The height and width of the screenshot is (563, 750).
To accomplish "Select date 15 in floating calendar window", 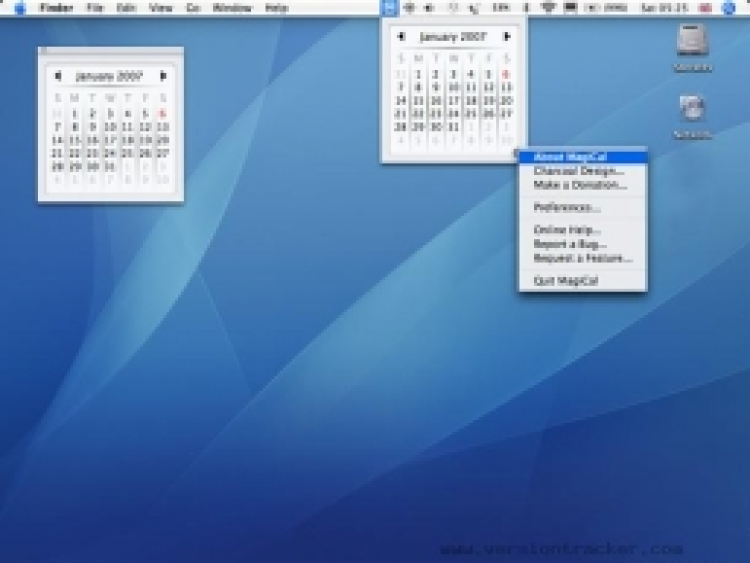I will click(x=75, y=140).
